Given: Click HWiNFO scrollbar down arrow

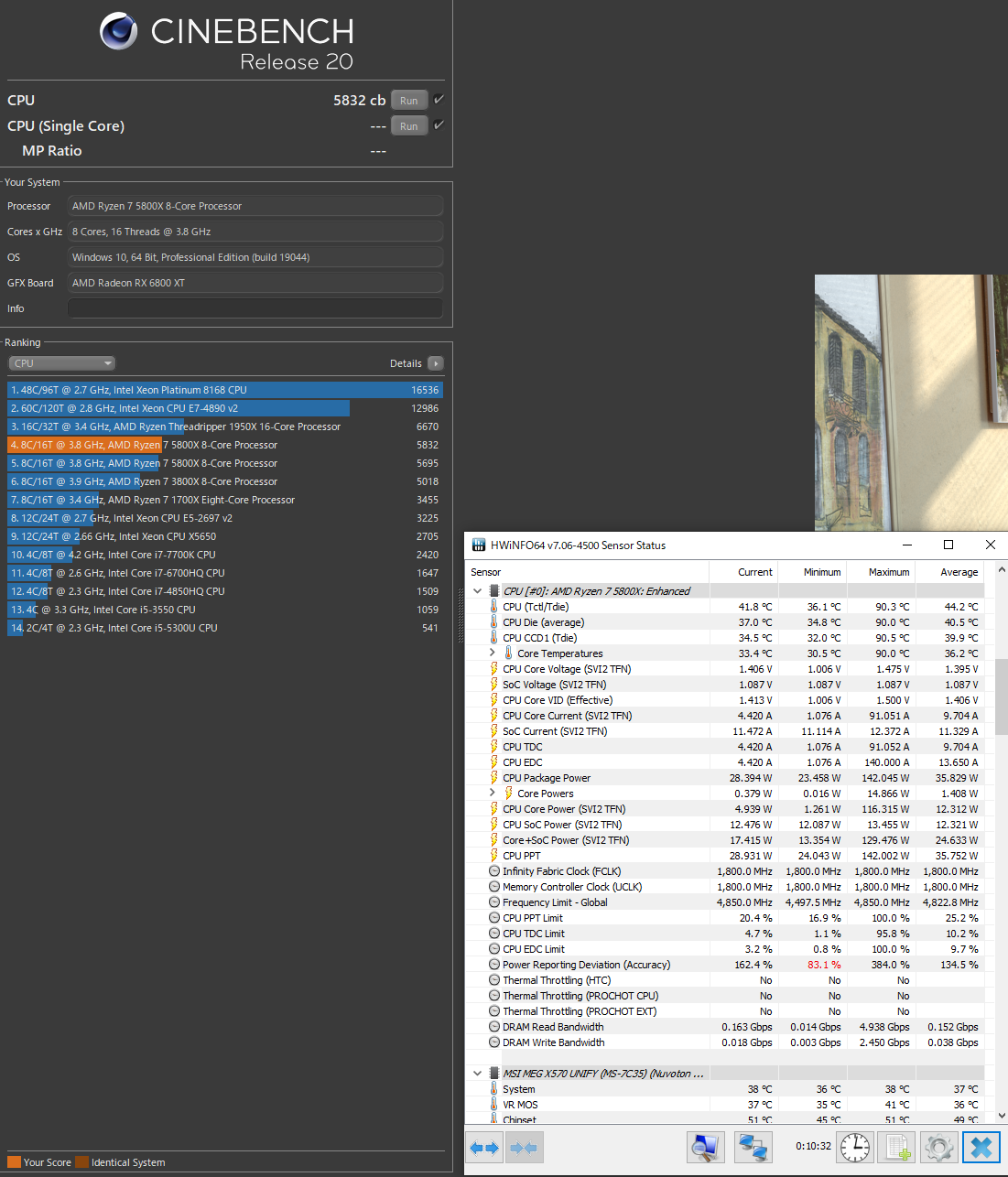Looking at the screenshot, I should pyautogui.click(x=1001, y=1116).
